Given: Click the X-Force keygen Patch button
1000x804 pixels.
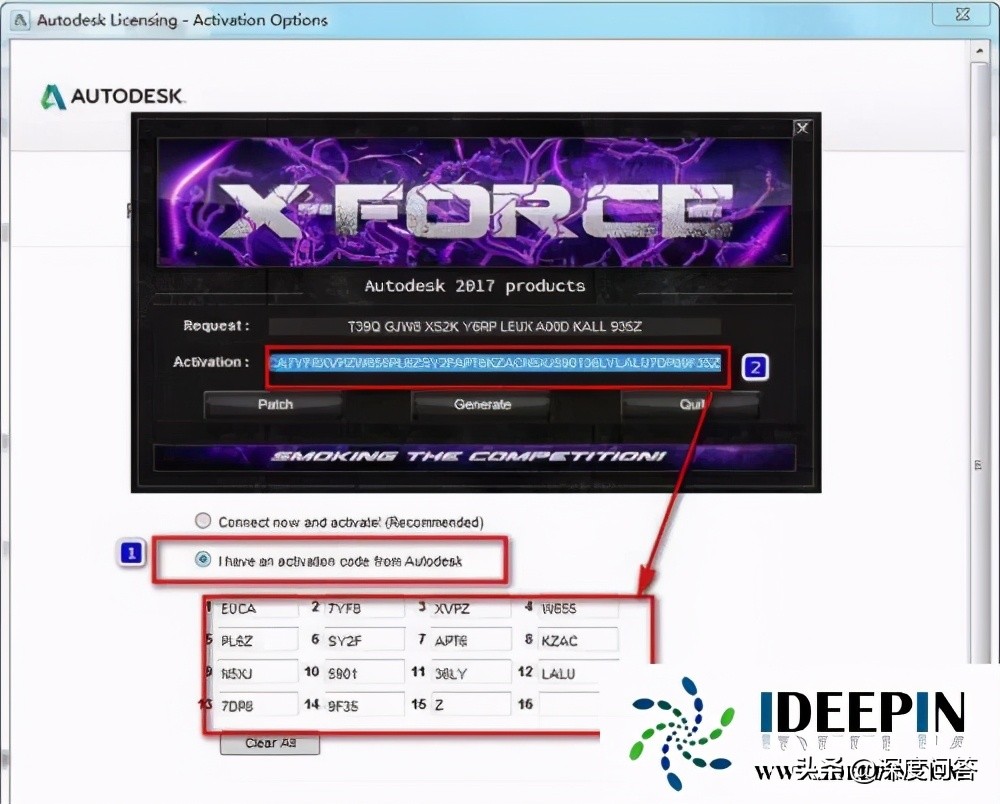Looking at the screenshot, I should [x=274, y=404].
